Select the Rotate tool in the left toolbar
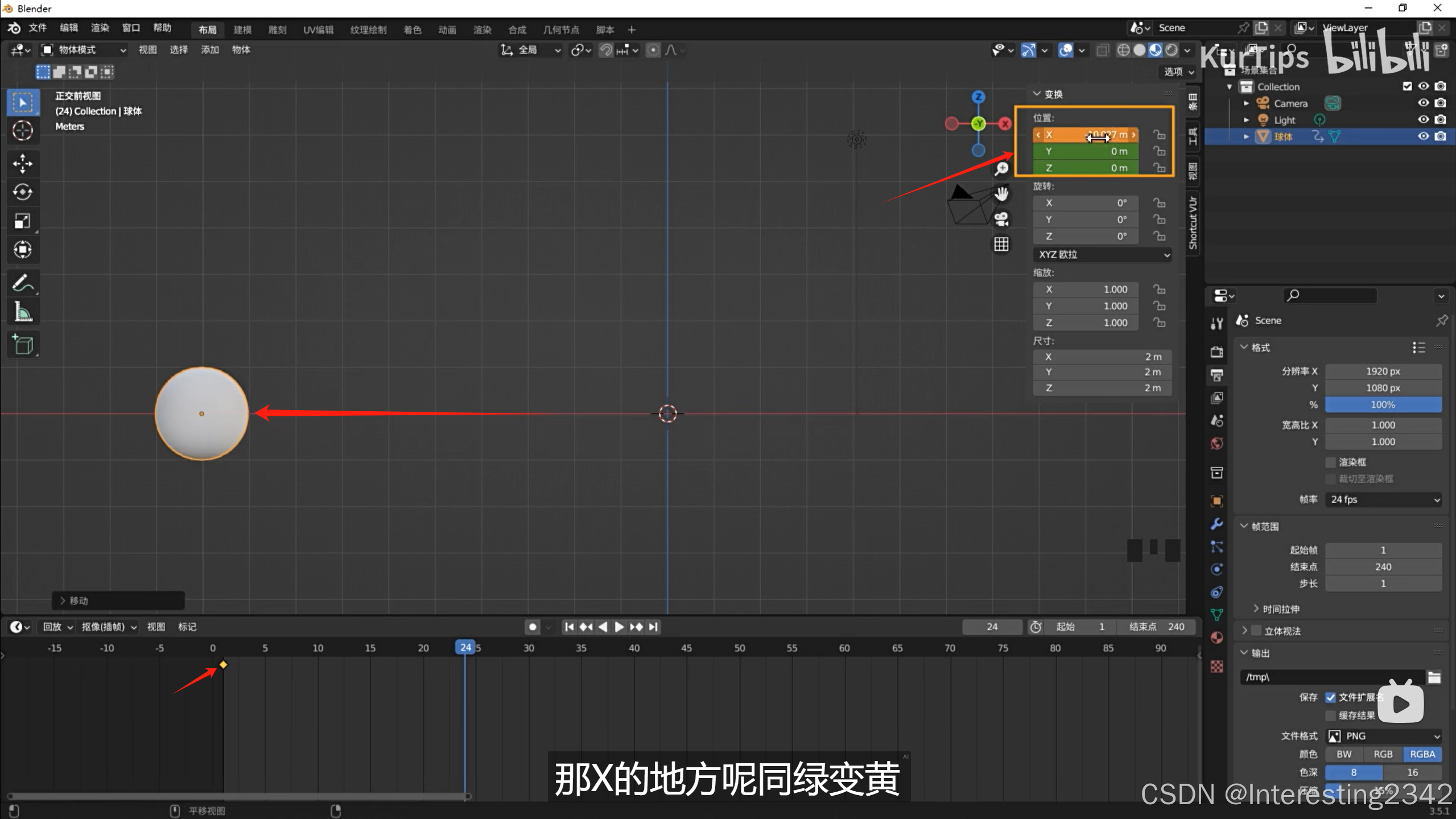Viewport: 1456px width, 819px height. pyautogui.click(x=23, y=192)
